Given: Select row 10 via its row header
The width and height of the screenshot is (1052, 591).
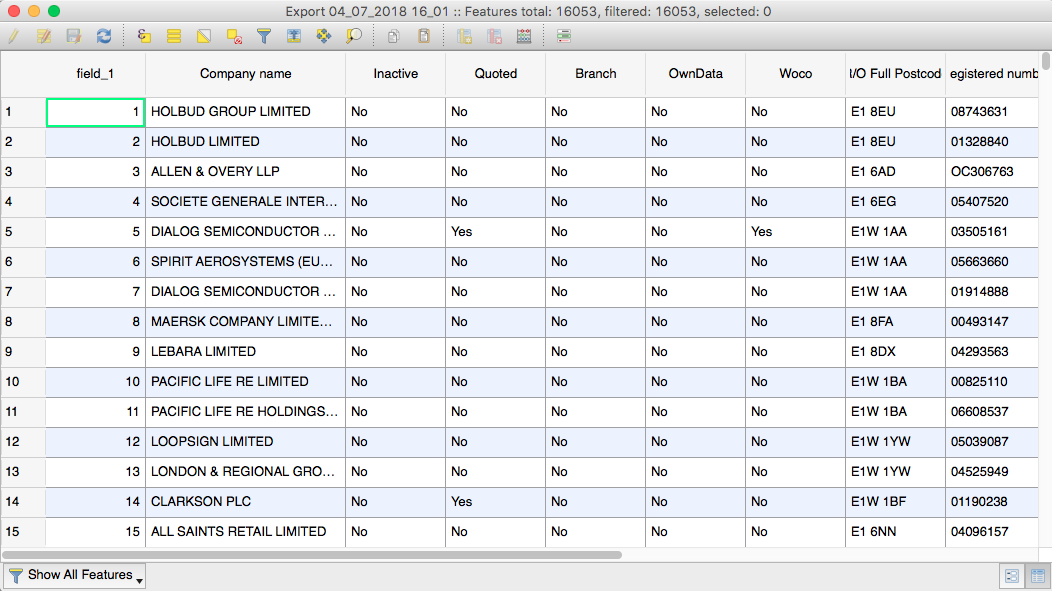Looking at the screenshot, I should pyautogui.click(x=23, y=382).
